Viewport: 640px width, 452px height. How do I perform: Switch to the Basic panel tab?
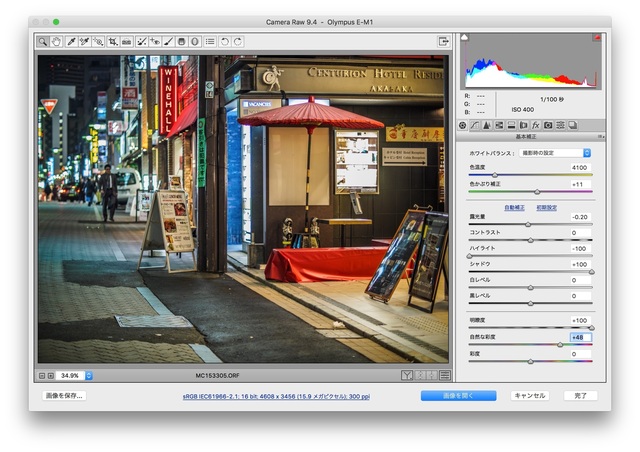[x=462, y=125]
